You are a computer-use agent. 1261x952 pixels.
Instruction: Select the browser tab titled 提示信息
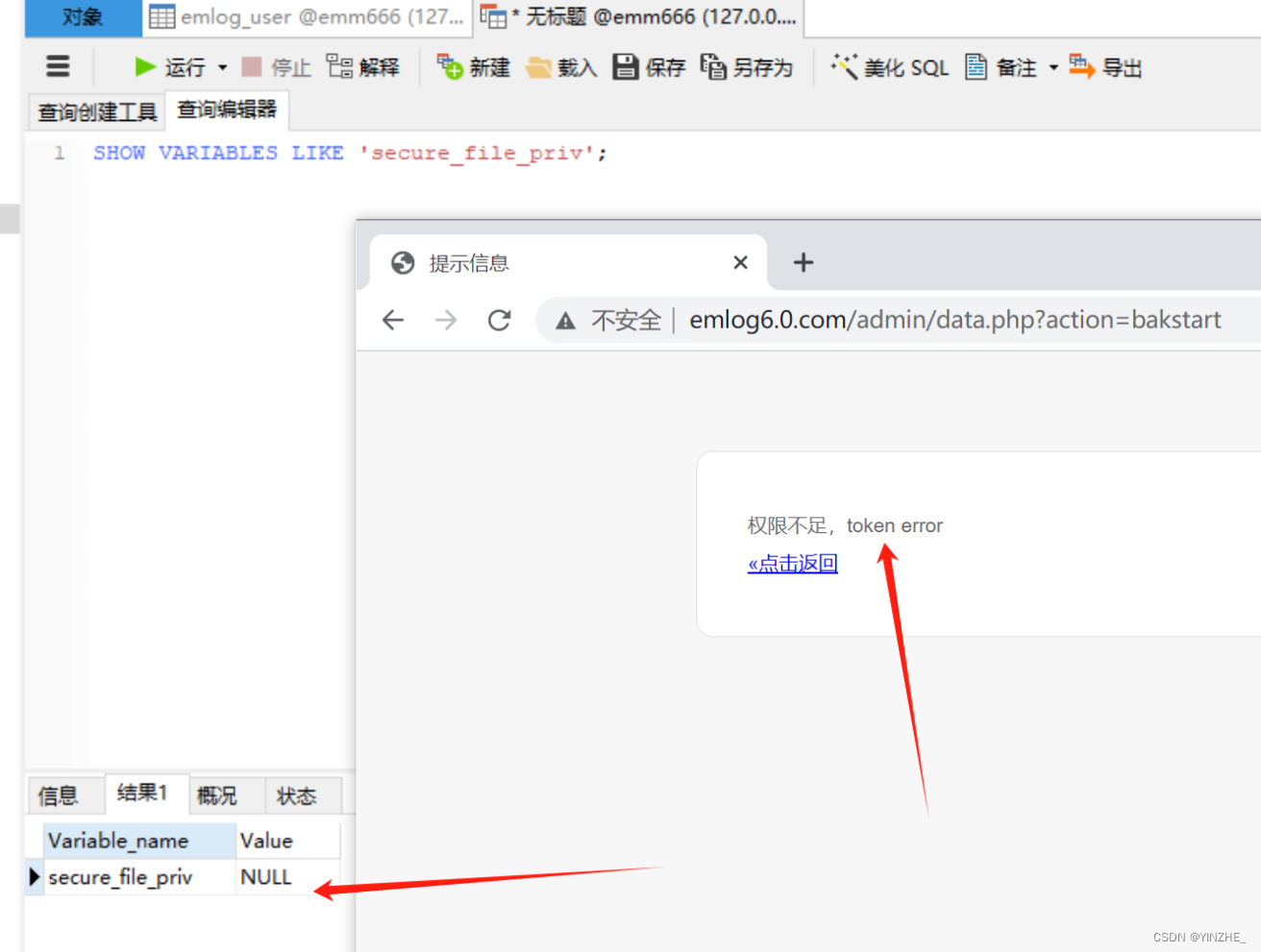coord(568,262)
